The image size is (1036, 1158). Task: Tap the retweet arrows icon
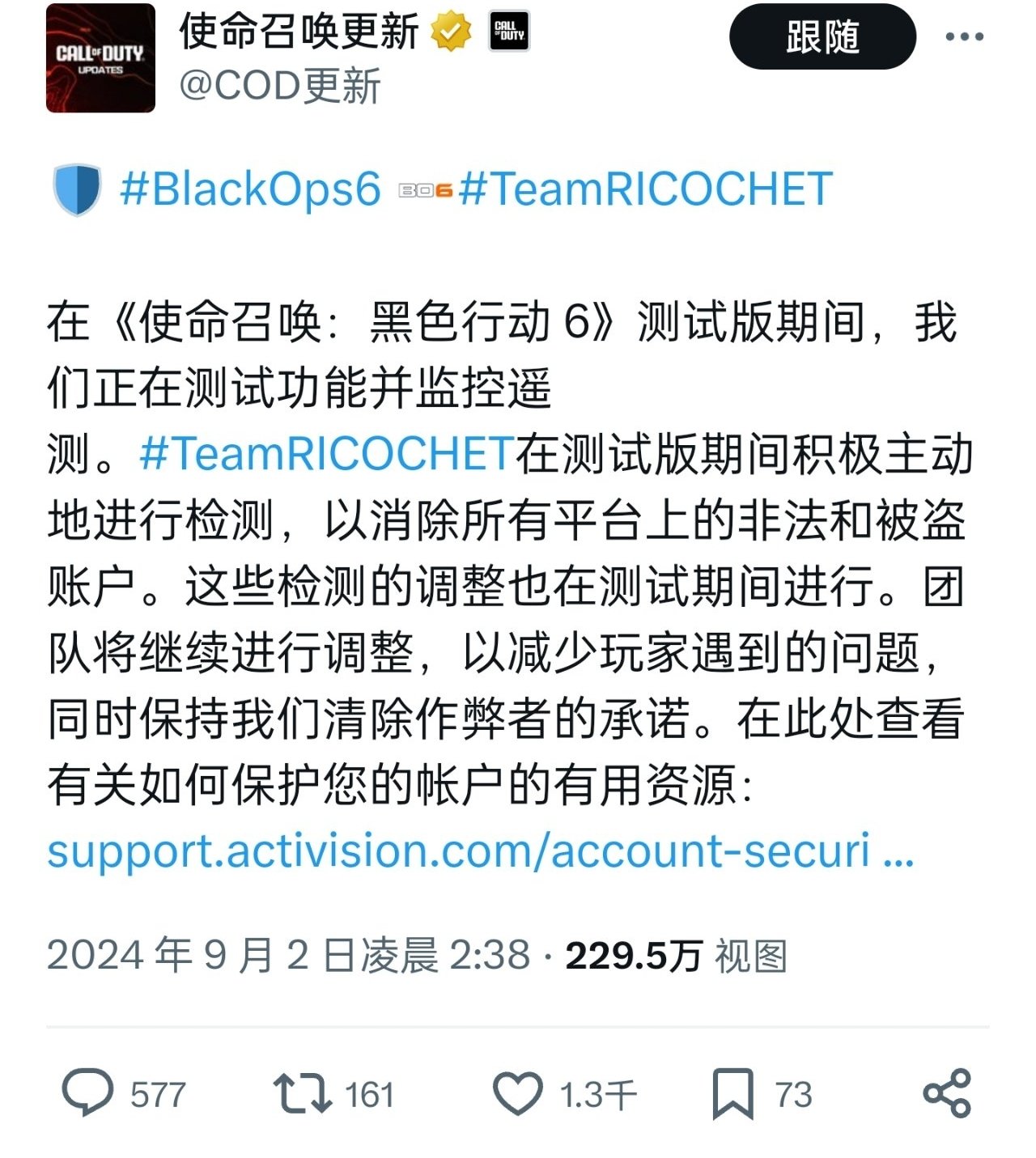click(x=302, y=1093)
